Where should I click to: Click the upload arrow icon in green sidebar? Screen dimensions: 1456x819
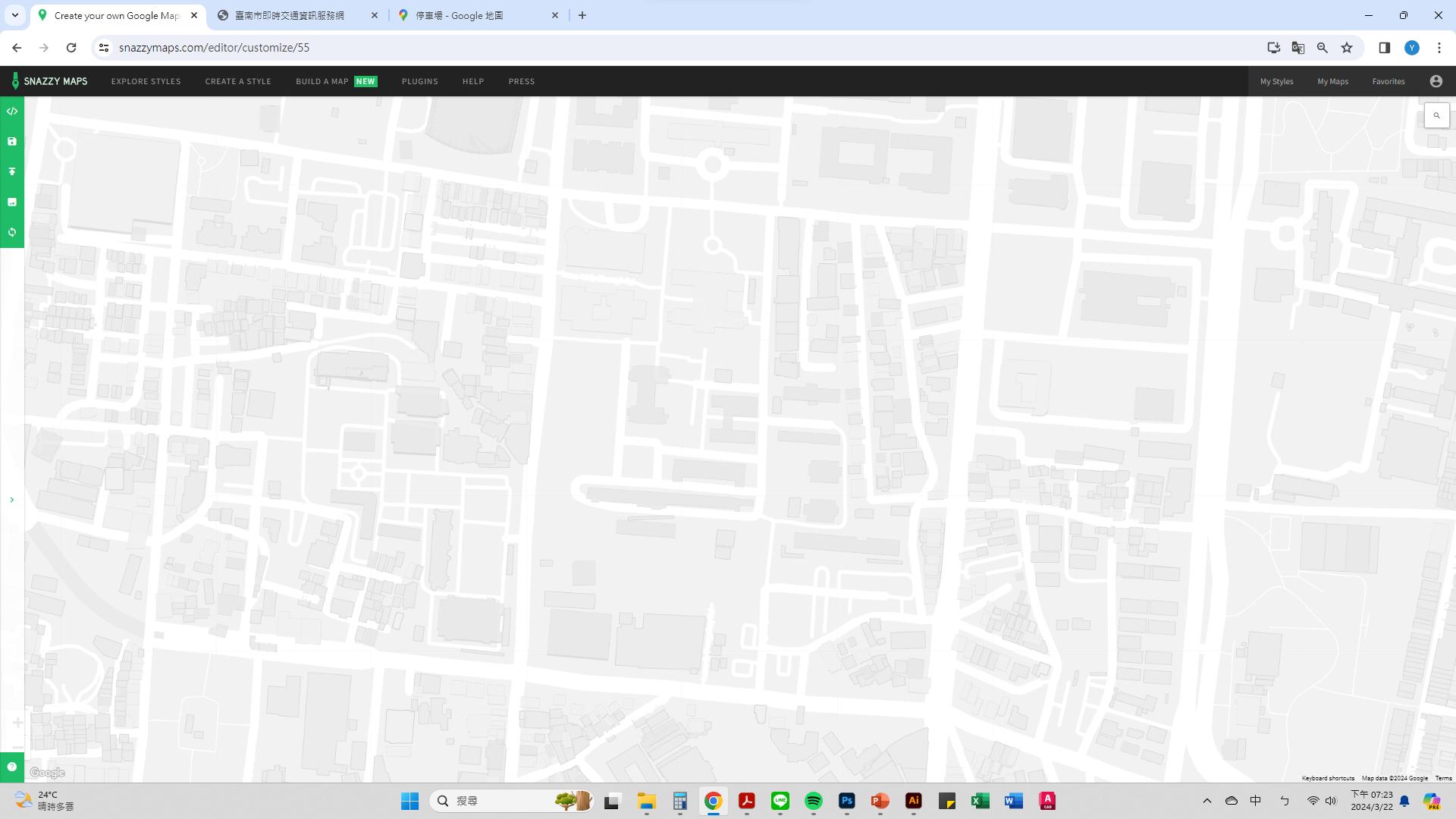pos(12,172)
